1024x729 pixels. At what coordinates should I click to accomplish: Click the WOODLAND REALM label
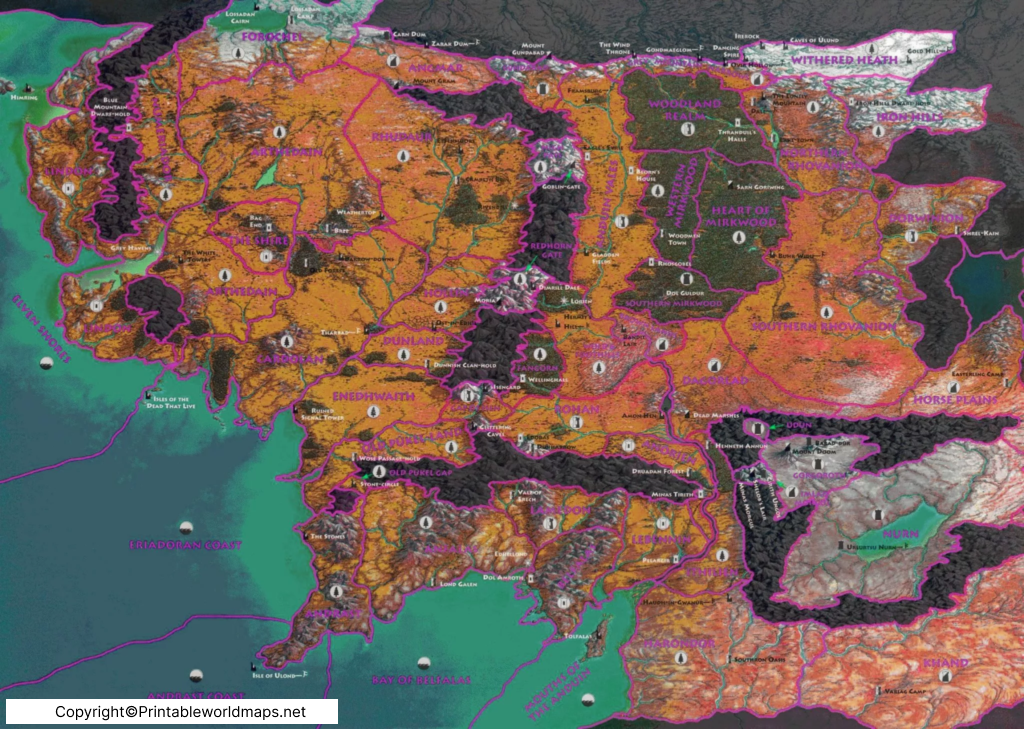coord(684,110)
